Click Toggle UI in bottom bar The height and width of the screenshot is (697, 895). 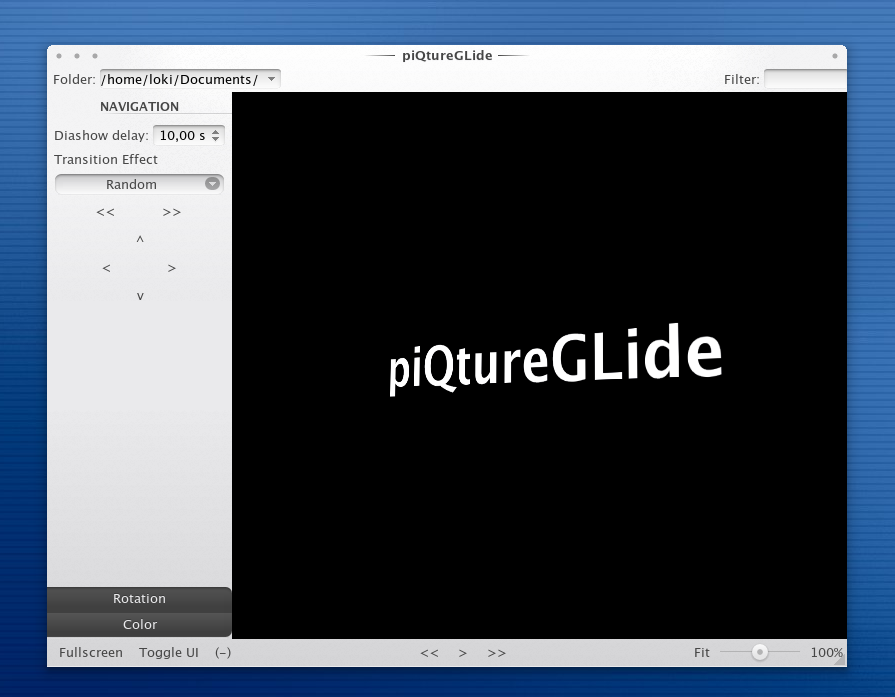[169, 652]
